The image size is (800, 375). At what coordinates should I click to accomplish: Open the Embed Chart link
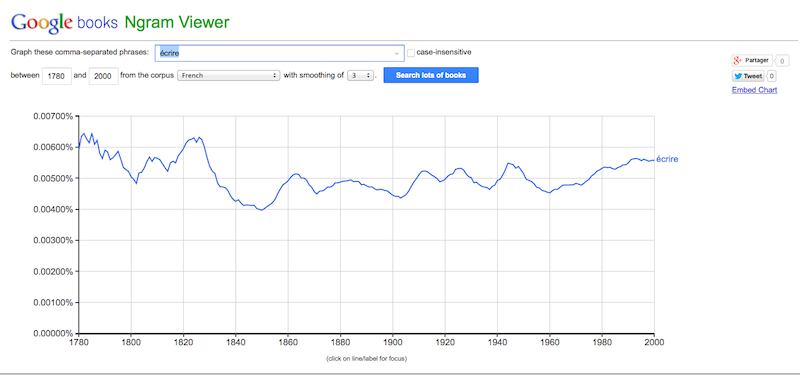pos(755,90)
